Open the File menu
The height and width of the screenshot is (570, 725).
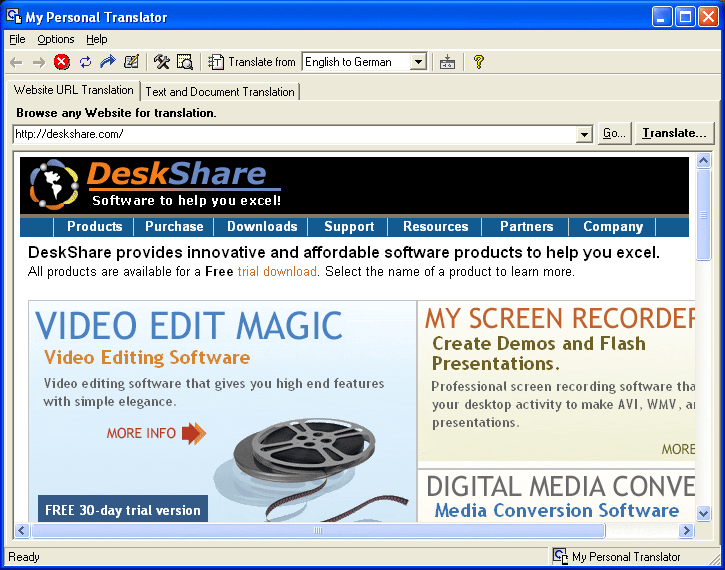click(x=17, y=39)
